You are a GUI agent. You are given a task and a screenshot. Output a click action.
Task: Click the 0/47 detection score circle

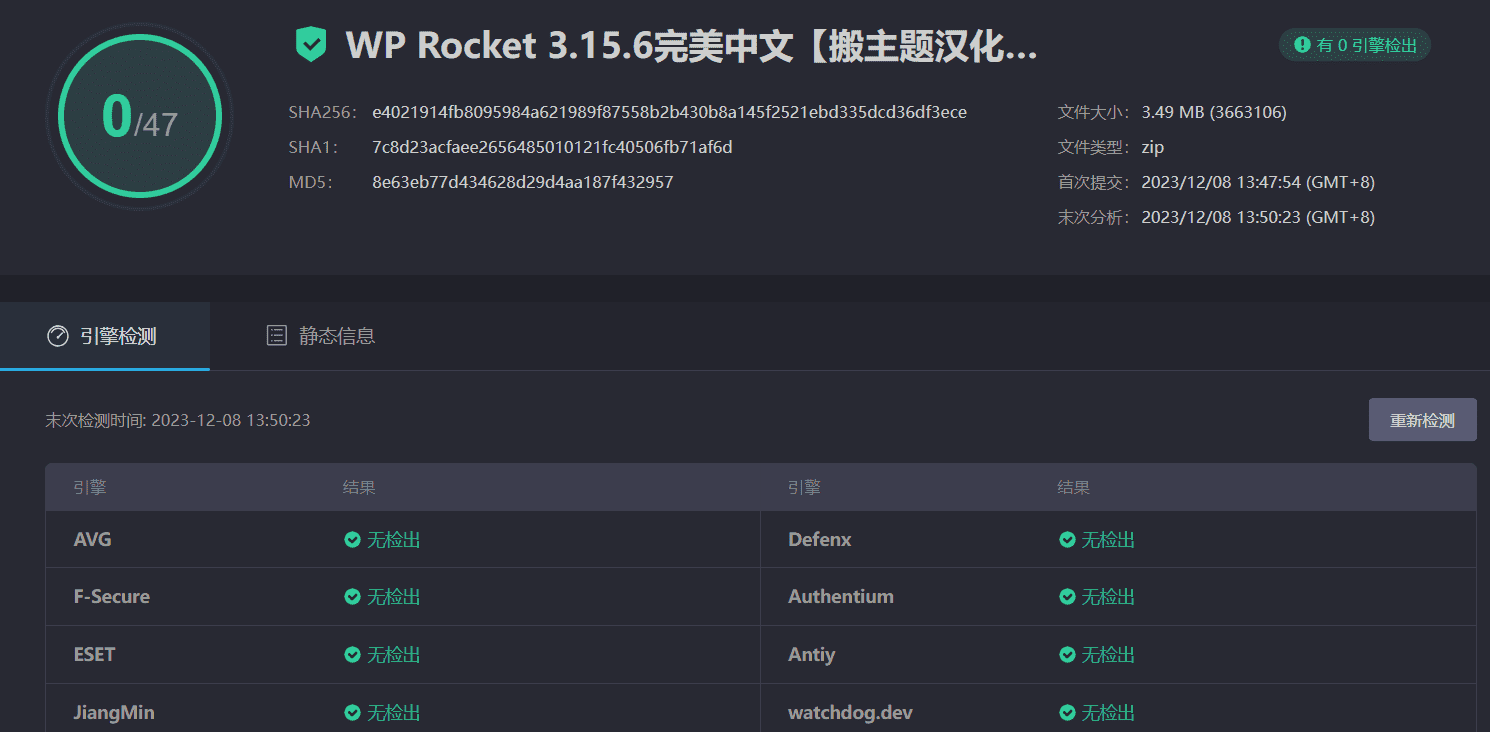140,116
